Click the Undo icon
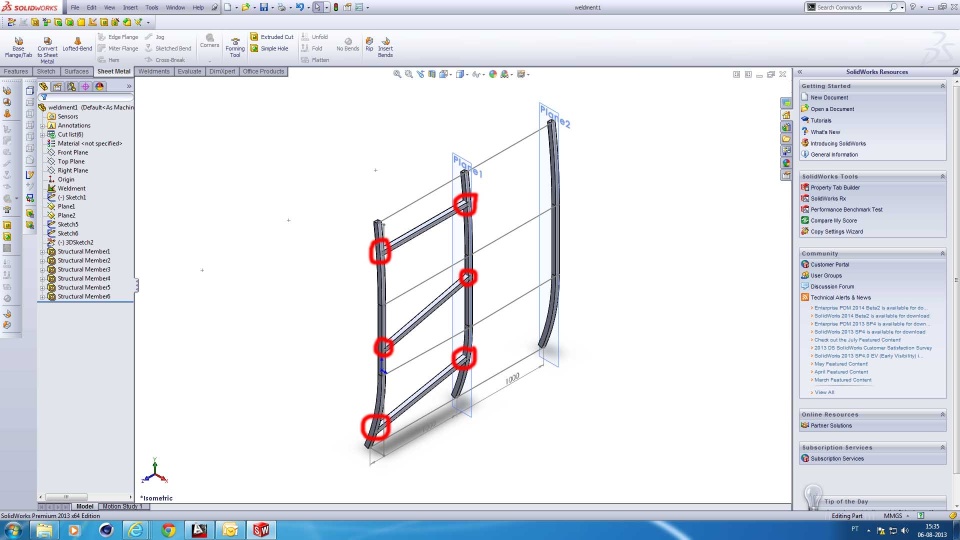The width and height of the screenshot is (960, 540). 299,7
